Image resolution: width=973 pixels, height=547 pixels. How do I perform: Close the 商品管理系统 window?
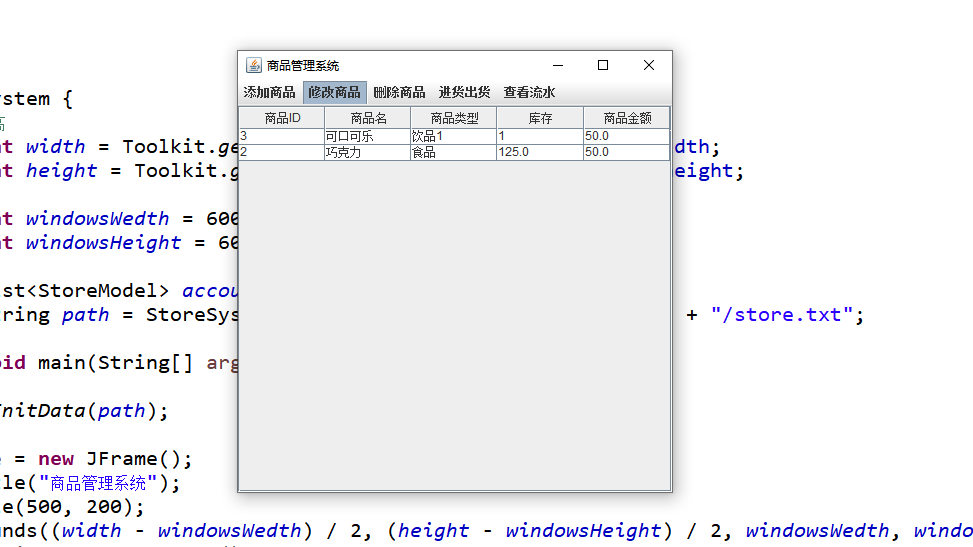click(x=648, y=65)
